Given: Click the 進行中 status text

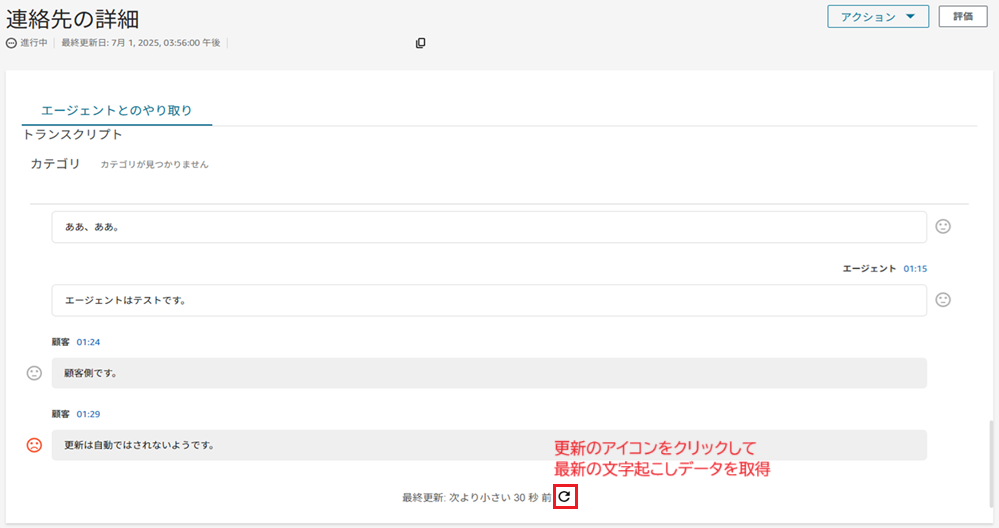Looking at the screenshot, I should [34, 43].
